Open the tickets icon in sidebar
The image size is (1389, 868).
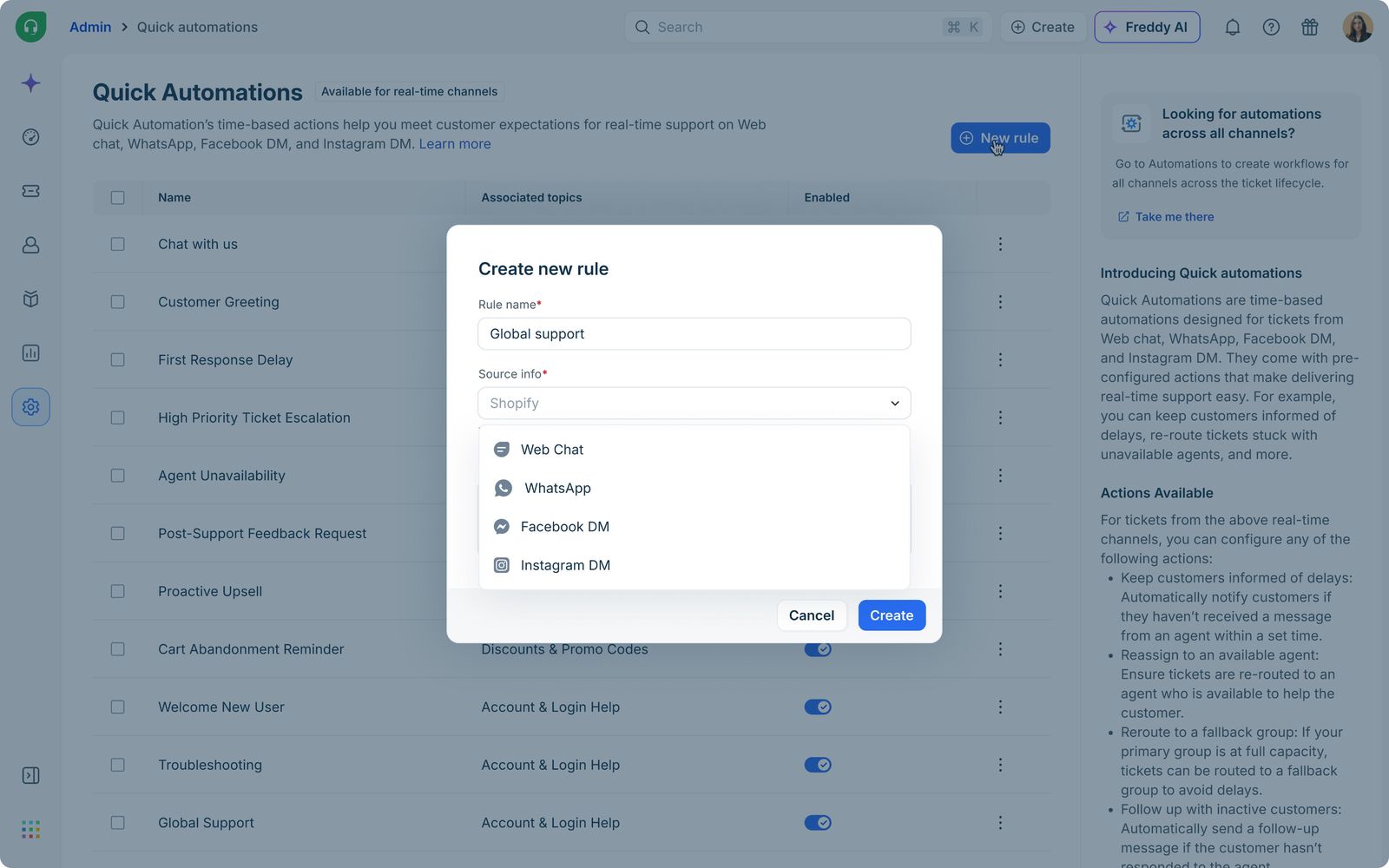click(31, 191)
